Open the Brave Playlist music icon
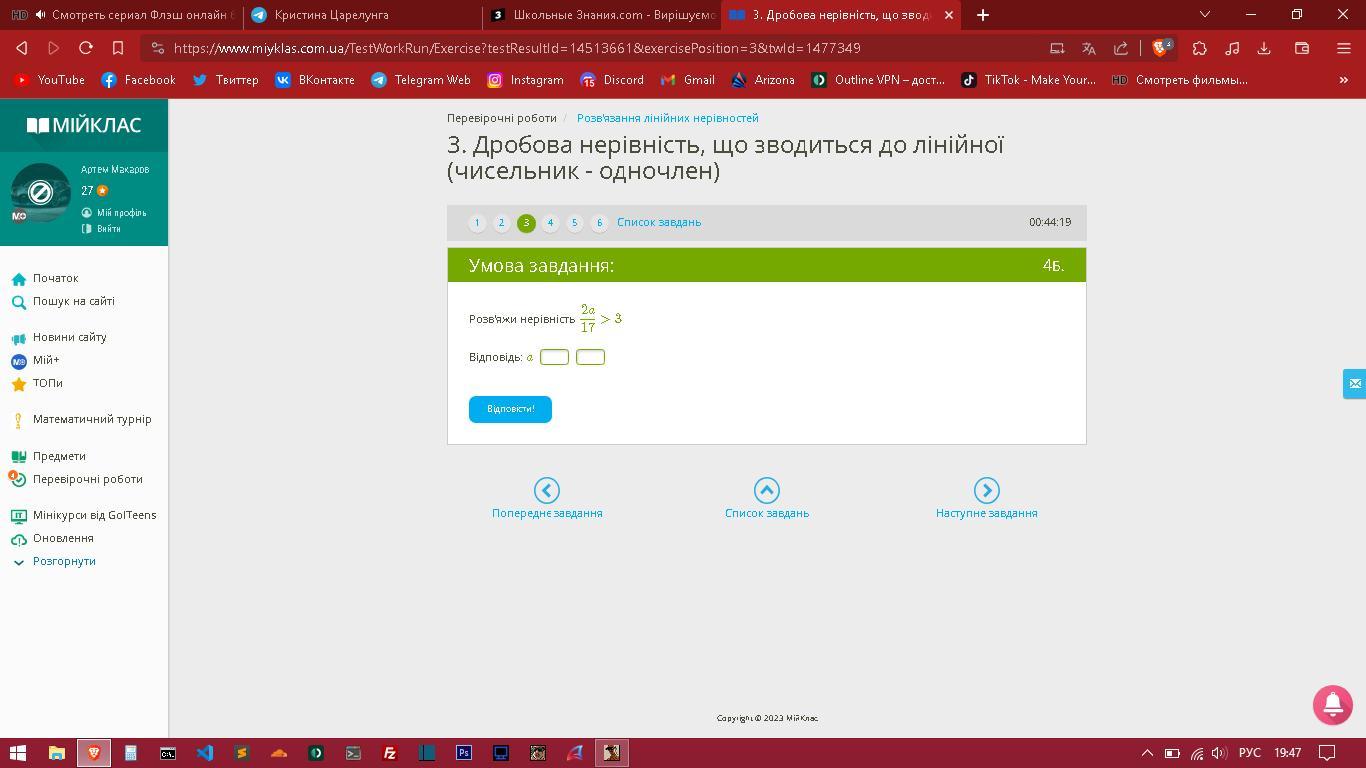The height and width of the screenshot is (768, 1366). click(x=1232, y=48)
